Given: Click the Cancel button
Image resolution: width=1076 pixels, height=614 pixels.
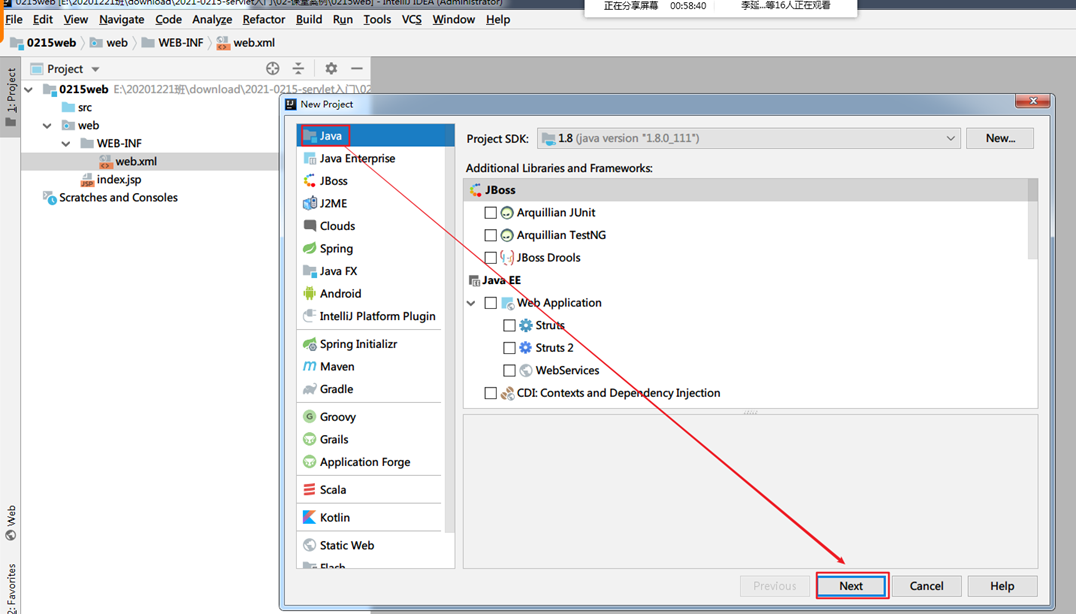Looking at the screenshot, I should 926,586.
